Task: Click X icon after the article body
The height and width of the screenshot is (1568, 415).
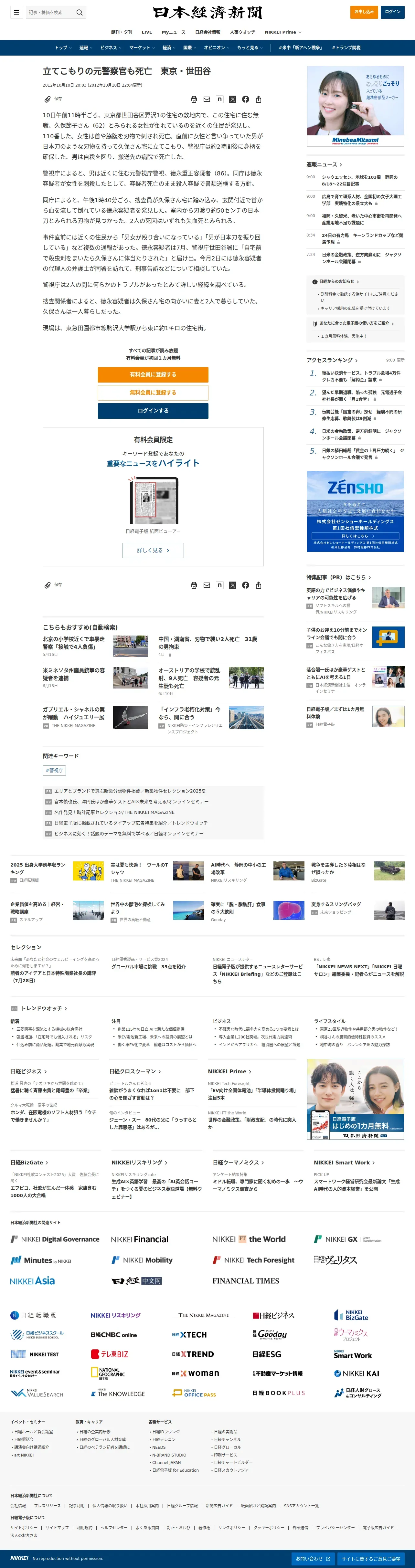Action: click(x=232, y=585)
